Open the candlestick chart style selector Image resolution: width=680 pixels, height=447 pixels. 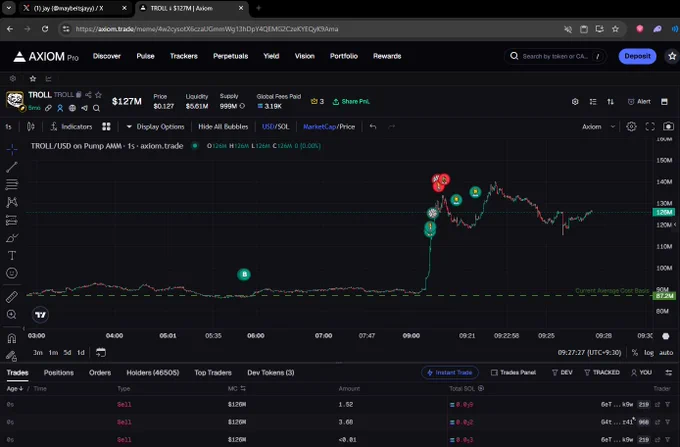click(x=30, y=127)
